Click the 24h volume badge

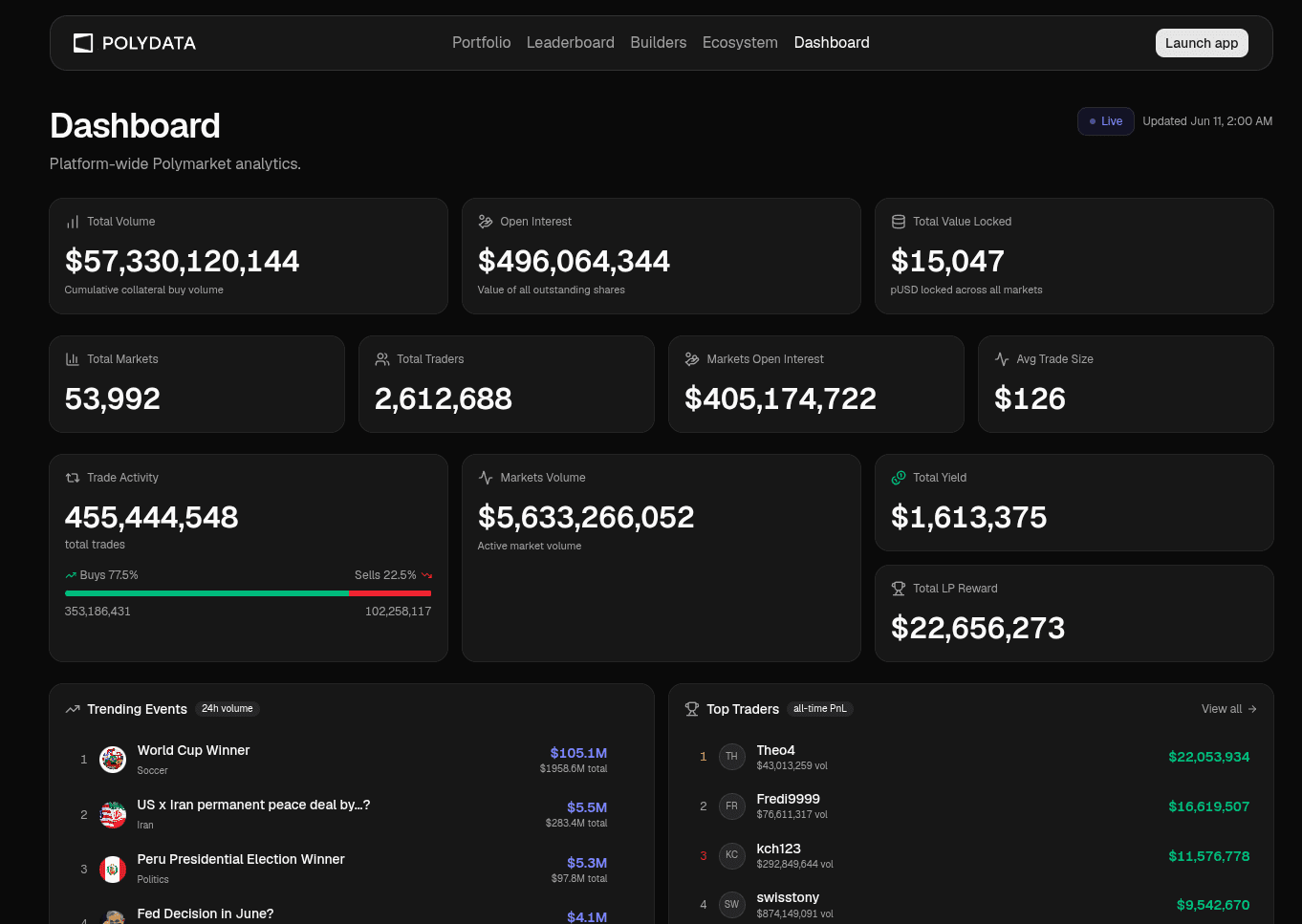point(228,709)
